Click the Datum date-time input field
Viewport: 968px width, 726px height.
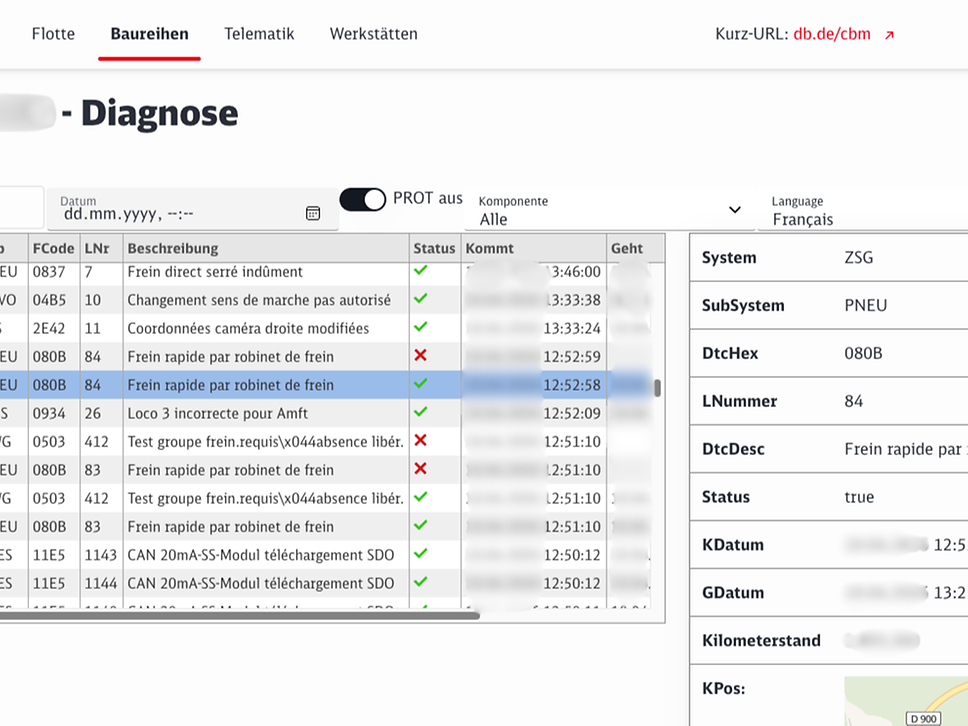coord(193,209)
